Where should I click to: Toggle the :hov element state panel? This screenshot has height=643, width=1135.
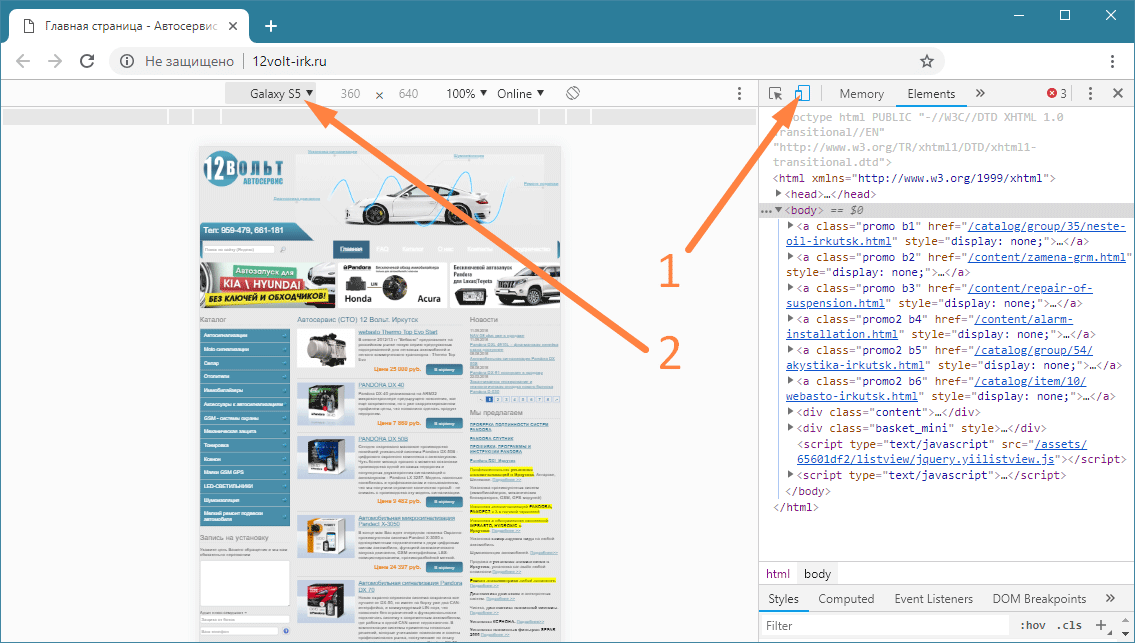coord(1032,626)
